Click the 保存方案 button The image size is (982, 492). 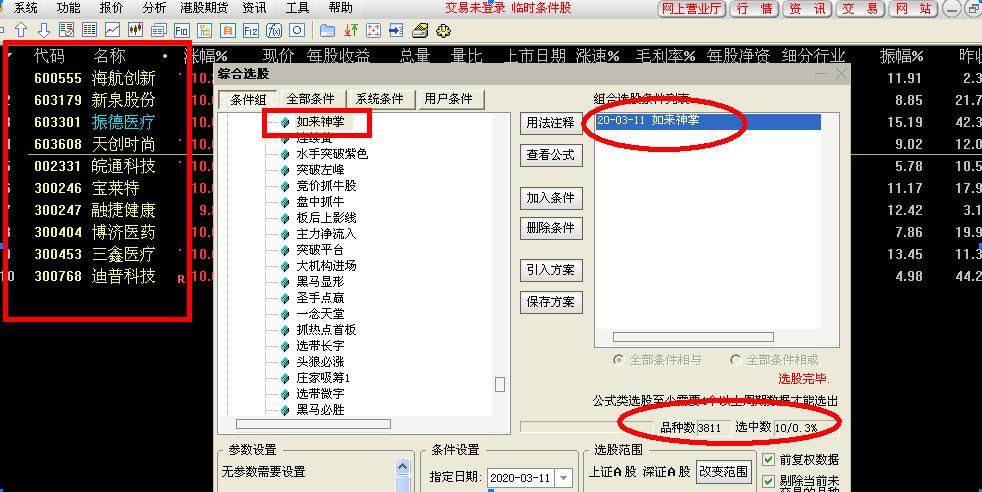(550, 302)
